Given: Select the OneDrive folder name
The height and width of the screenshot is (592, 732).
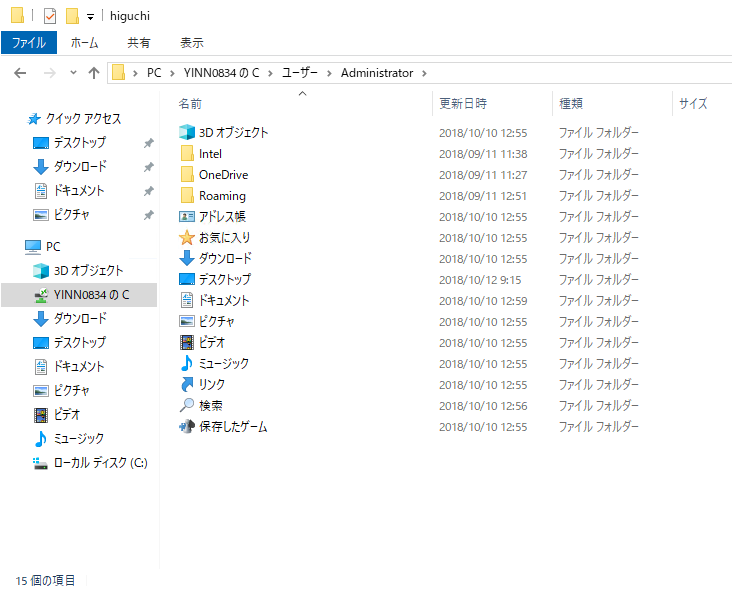Looking at the screenshot, I should (x=224, y=175).
